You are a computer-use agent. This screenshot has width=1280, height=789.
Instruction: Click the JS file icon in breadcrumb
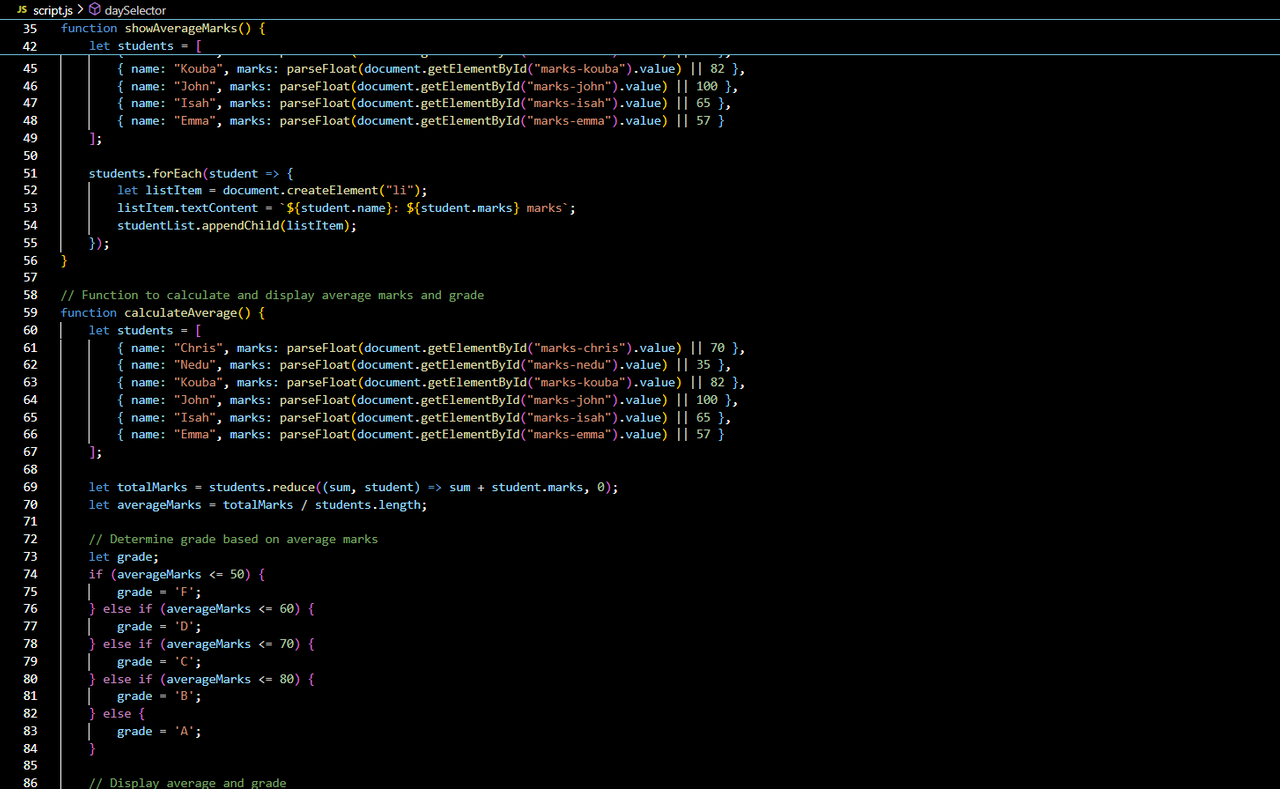point(22,9)
